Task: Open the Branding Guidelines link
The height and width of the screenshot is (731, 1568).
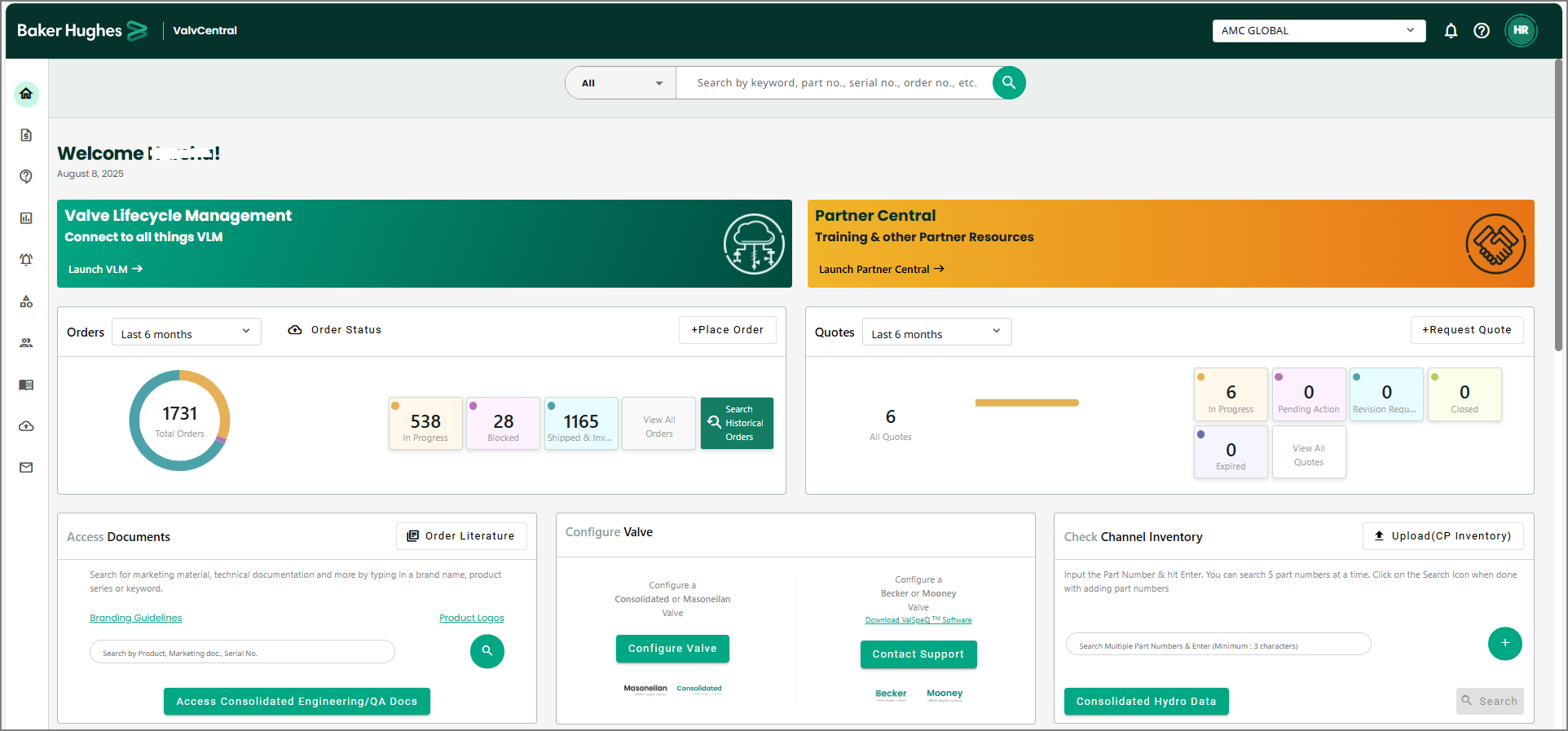Action: pos(136,618)
